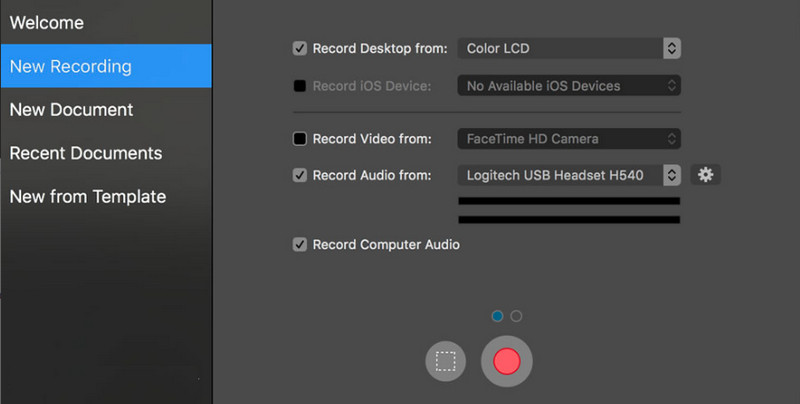800x404 pixels.
Task: Click the audio input level meter
Action: pyautogui.click(x=569, y=210)
